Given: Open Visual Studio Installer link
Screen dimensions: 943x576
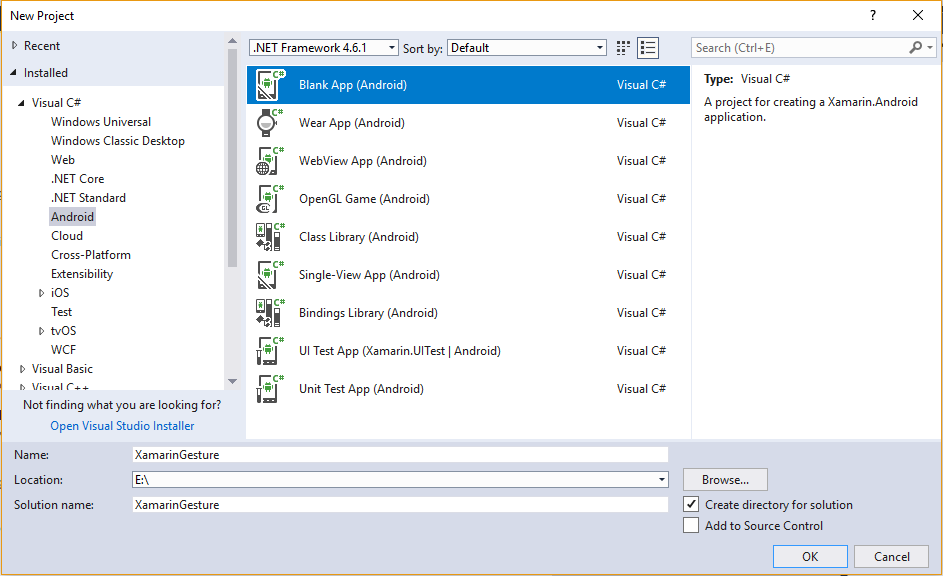Looking at the screenshot, I should click(122, 426).
